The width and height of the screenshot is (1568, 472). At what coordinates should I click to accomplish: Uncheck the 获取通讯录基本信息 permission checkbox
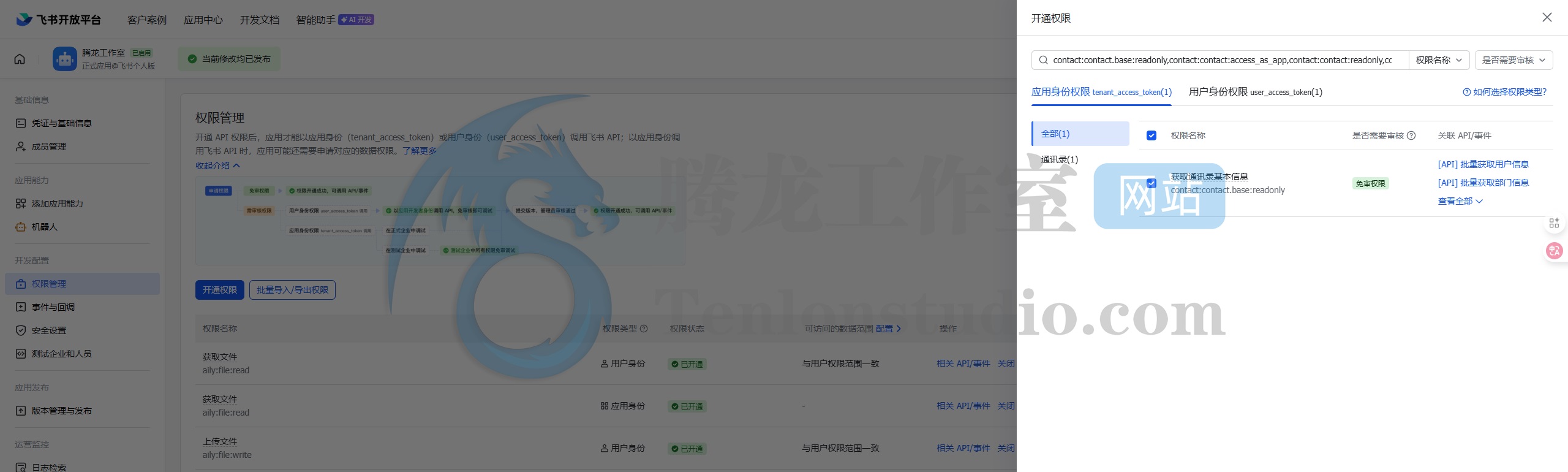[x=1151, y=183]
